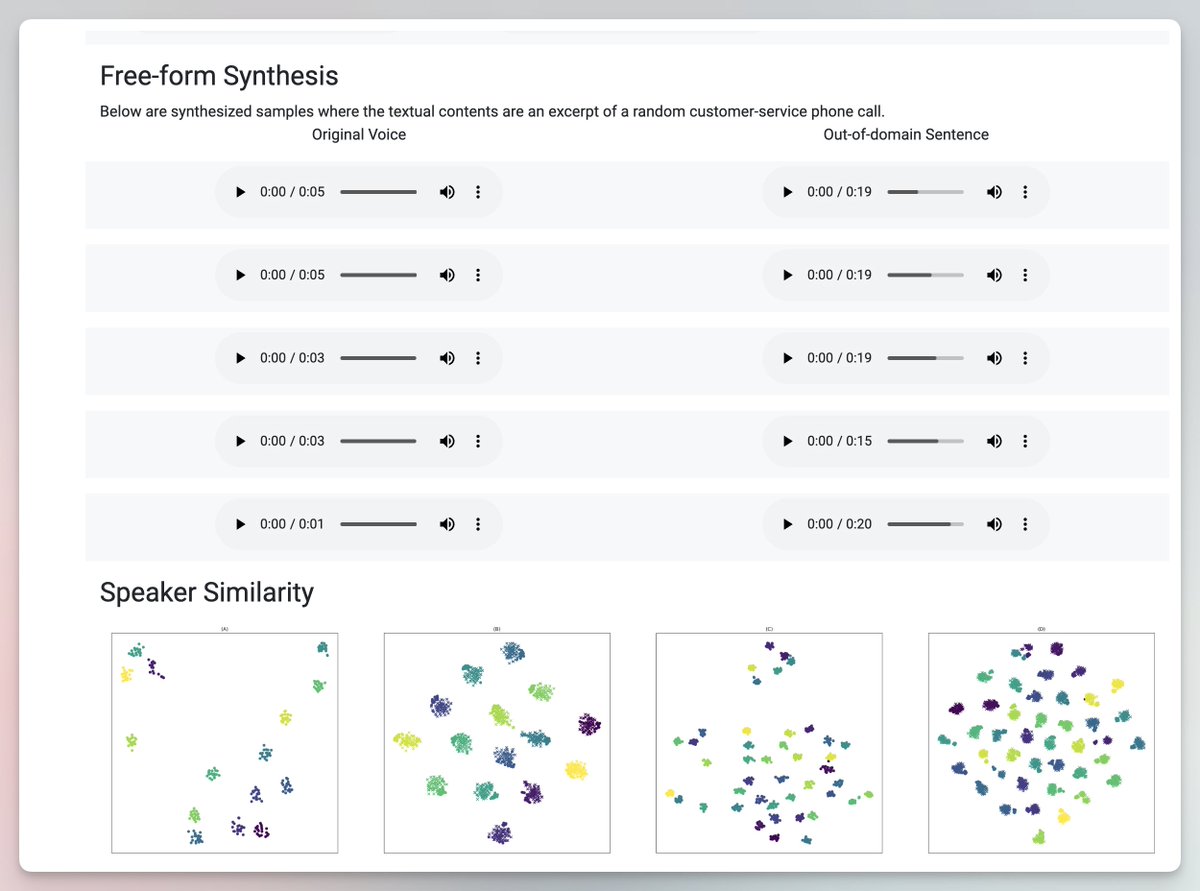Mute the 0:15 Out-of-domain audio player

tap(994, 441)
